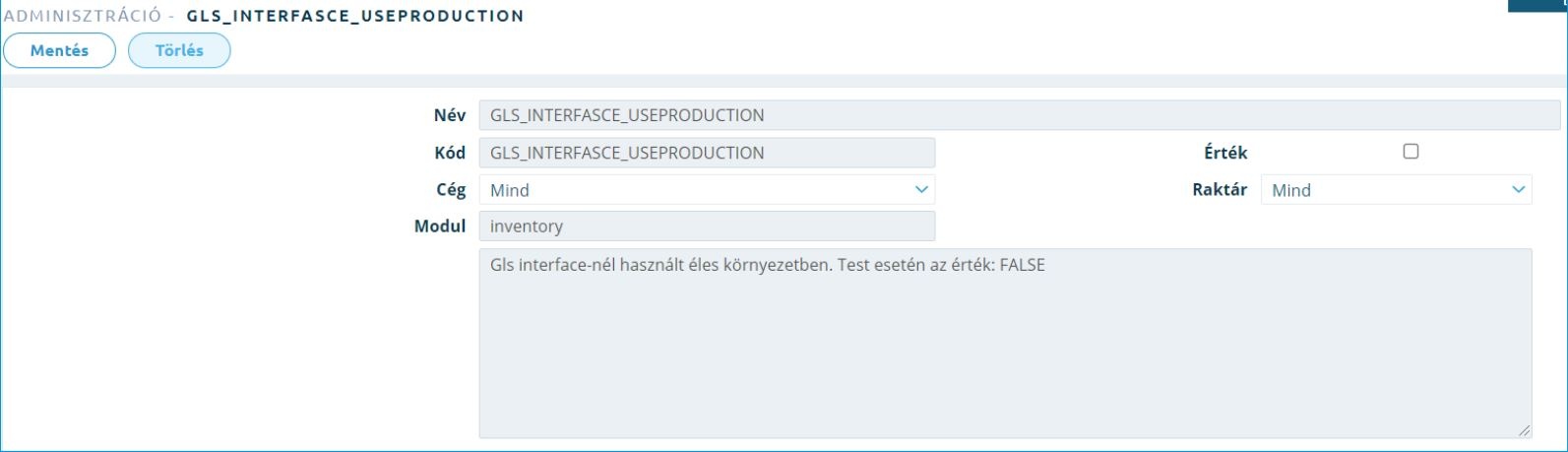Screen dimensions: 1568x452
Task: Click the Érték label
Action: coord(1225,153)
